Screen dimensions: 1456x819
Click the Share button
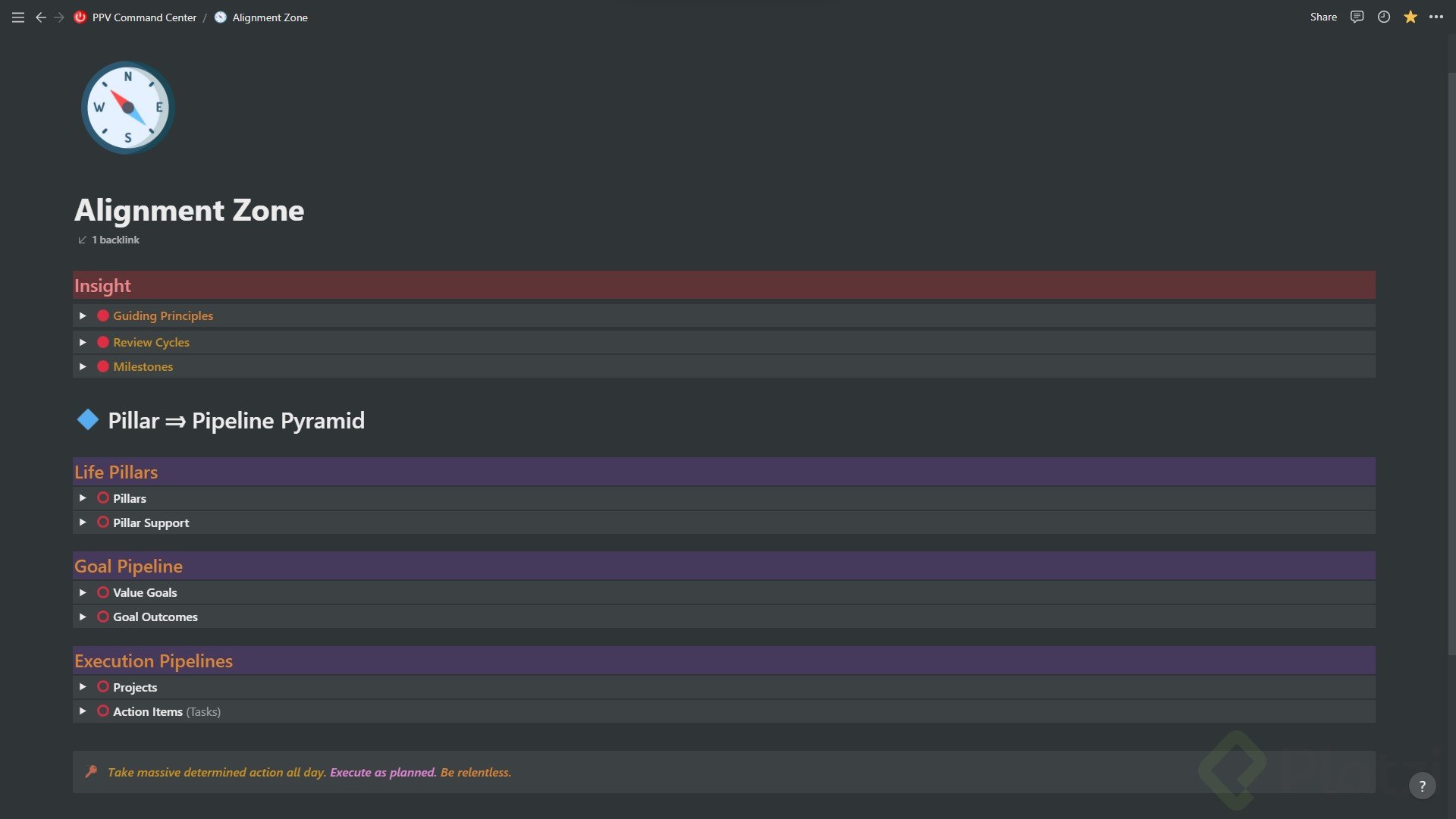[x=1323, y=17]
